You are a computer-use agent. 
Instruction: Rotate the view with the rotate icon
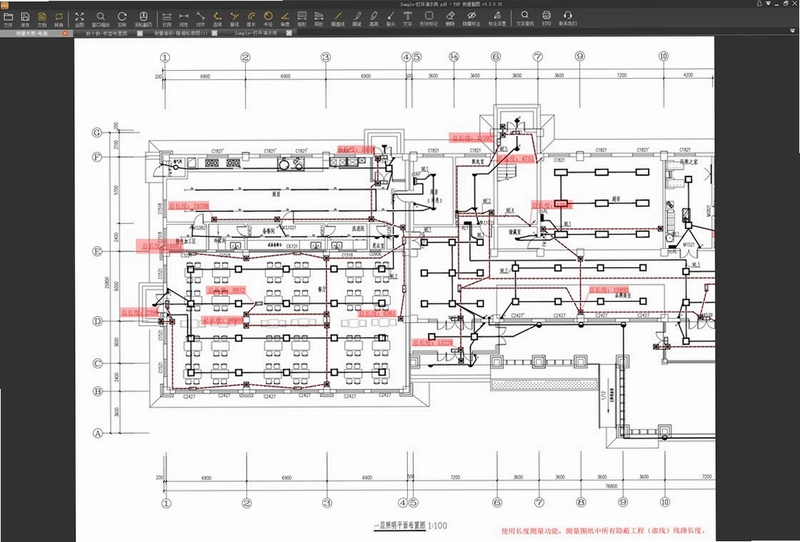tap(122, 19)
